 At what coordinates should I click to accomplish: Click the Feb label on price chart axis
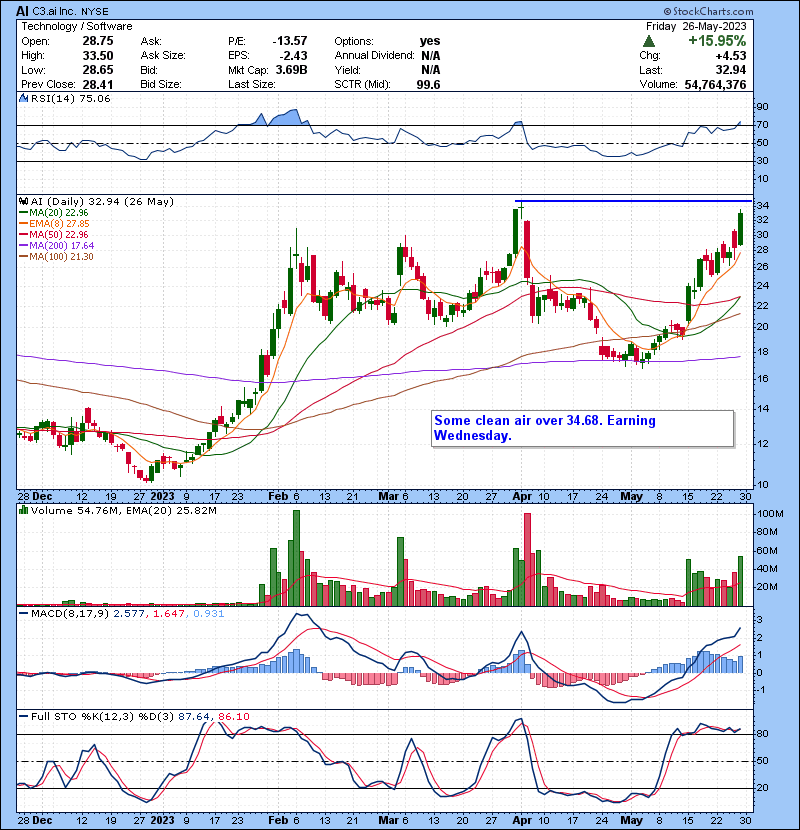click(x=278, y=496)
